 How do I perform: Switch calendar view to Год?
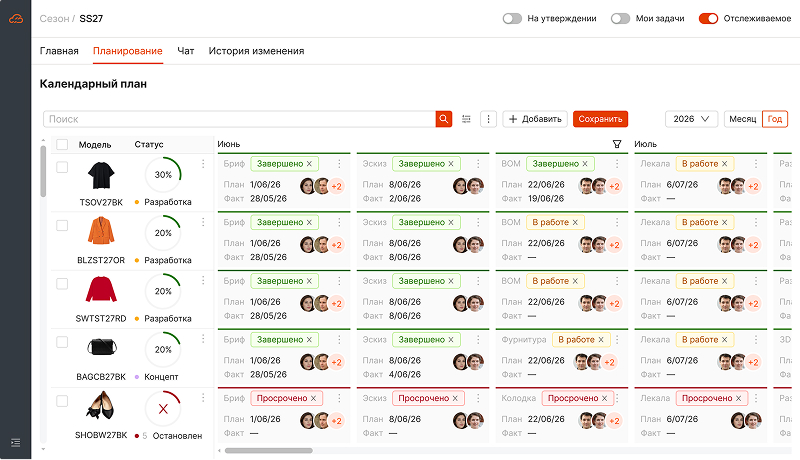point(775,119)
